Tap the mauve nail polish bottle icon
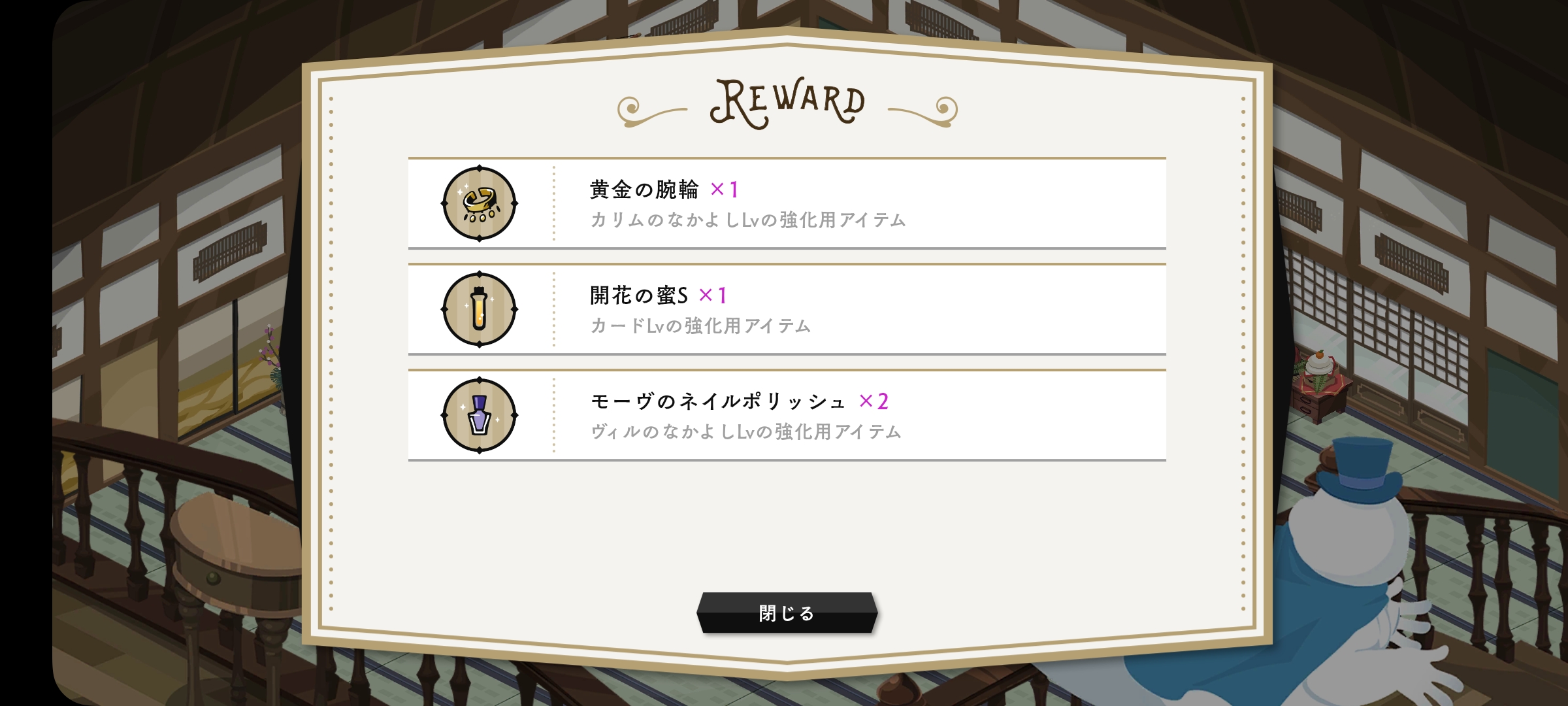Screen dimensions: 1568x706 coord(480,415)
